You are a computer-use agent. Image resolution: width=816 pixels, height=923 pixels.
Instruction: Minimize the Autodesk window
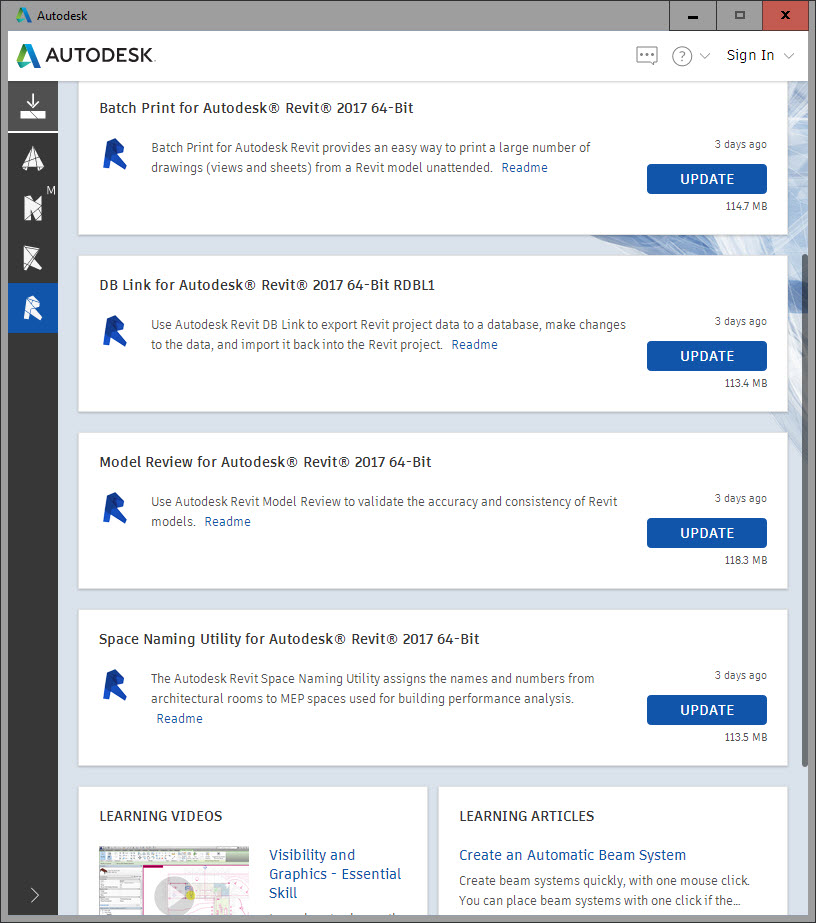pyautogui.click(x=693, y=15)
